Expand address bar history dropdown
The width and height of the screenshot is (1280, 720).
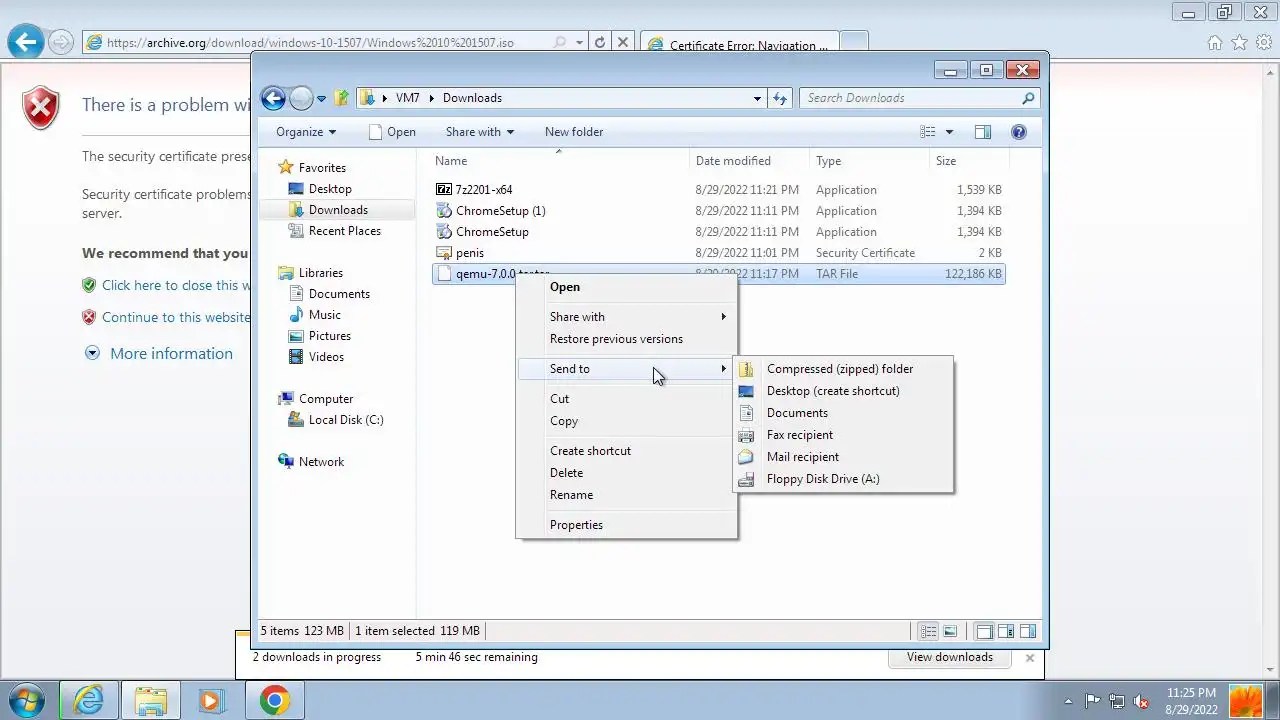757,98
